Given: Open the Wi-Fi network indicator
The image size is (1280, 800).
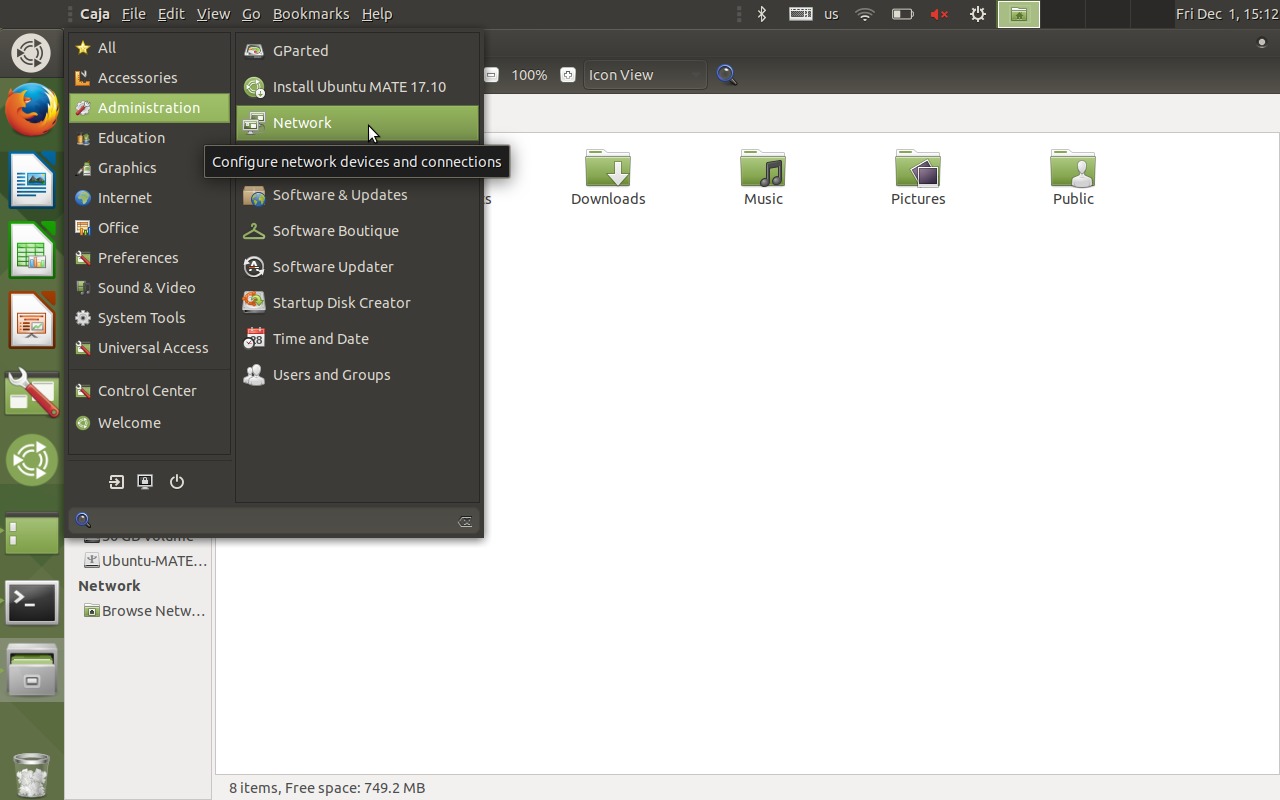Looking at the screenshot, I should [x=866, y=14].
